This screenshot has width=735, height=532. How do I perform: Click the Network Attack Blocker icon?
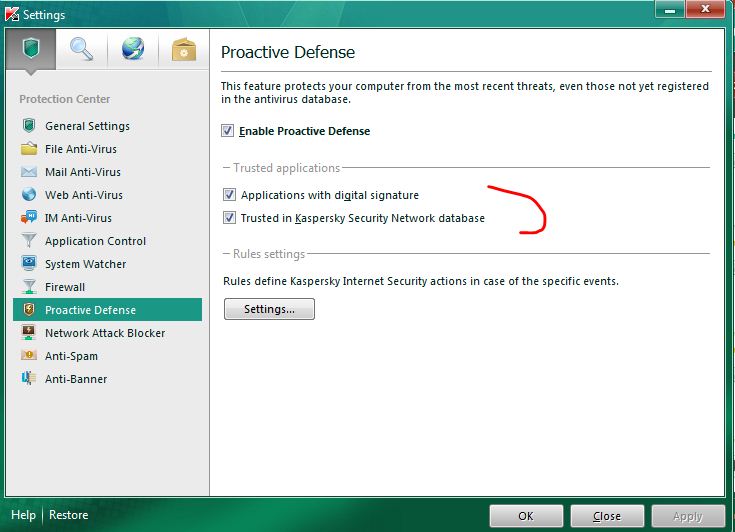(x=29, y=332)
